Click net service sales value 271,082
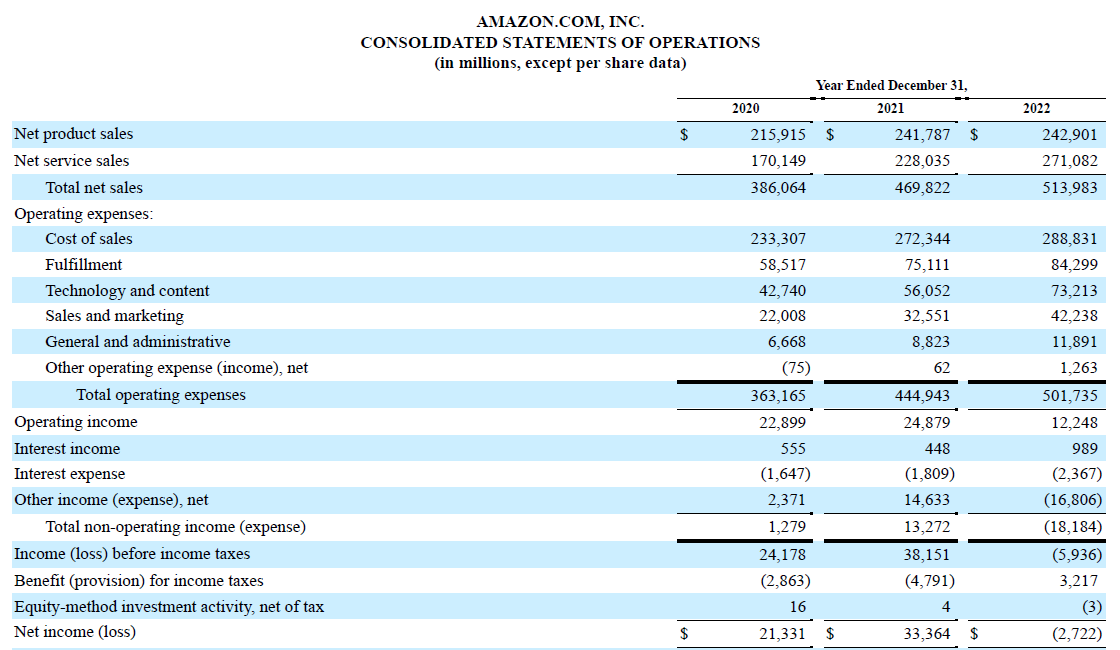Image resolution: width=1120 pixels, height=650 pixels. 1069,161
